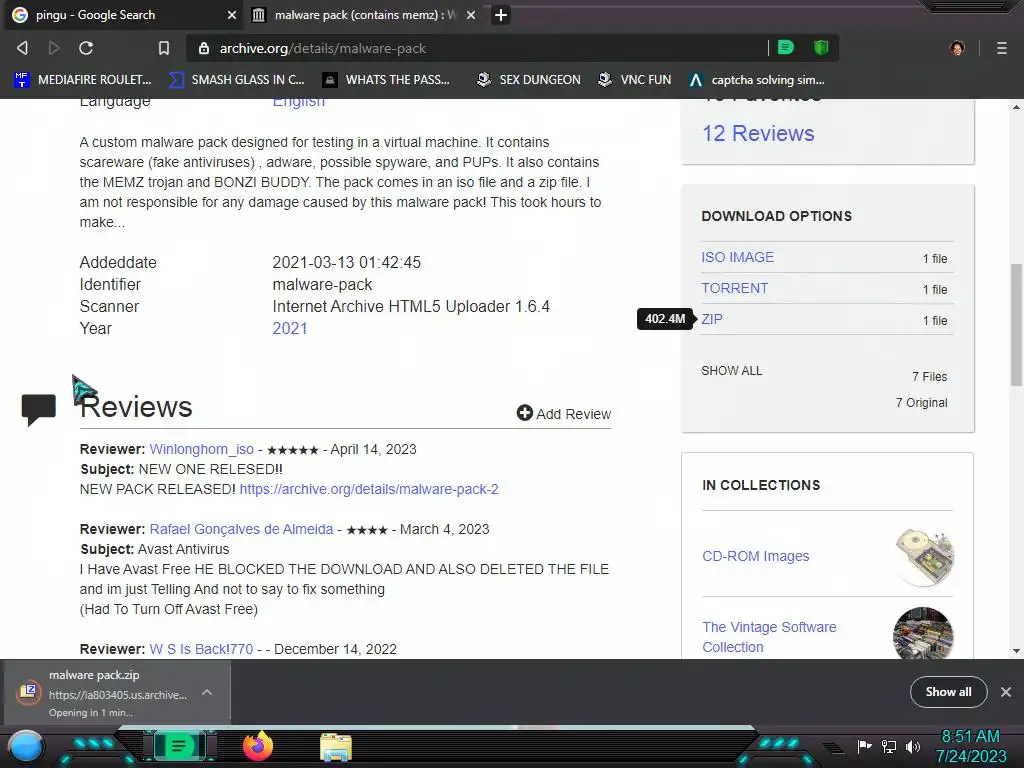The height and width of the screenshot is (768, 1024).
Task: Expand the malware pack.zip download options chevron
Action: point(207,692)
